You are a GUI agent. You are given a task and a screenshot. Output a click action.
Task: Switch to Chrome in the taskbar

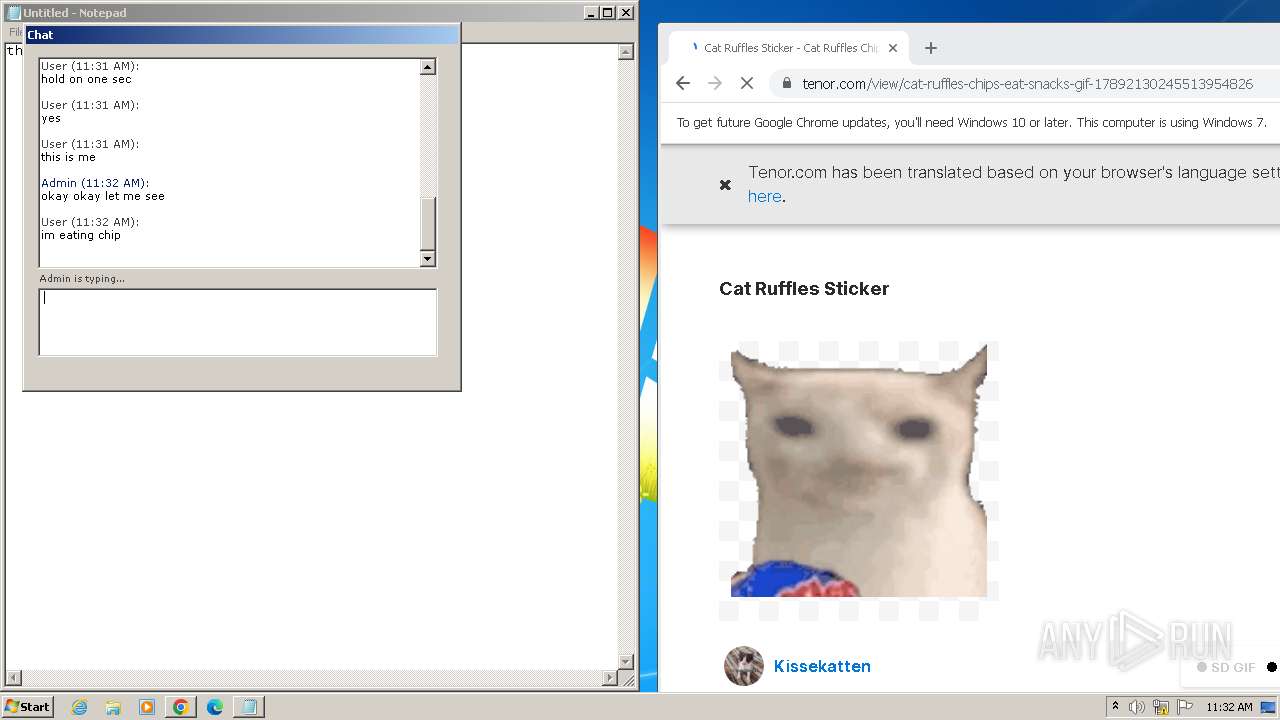[x=181, y=707]
